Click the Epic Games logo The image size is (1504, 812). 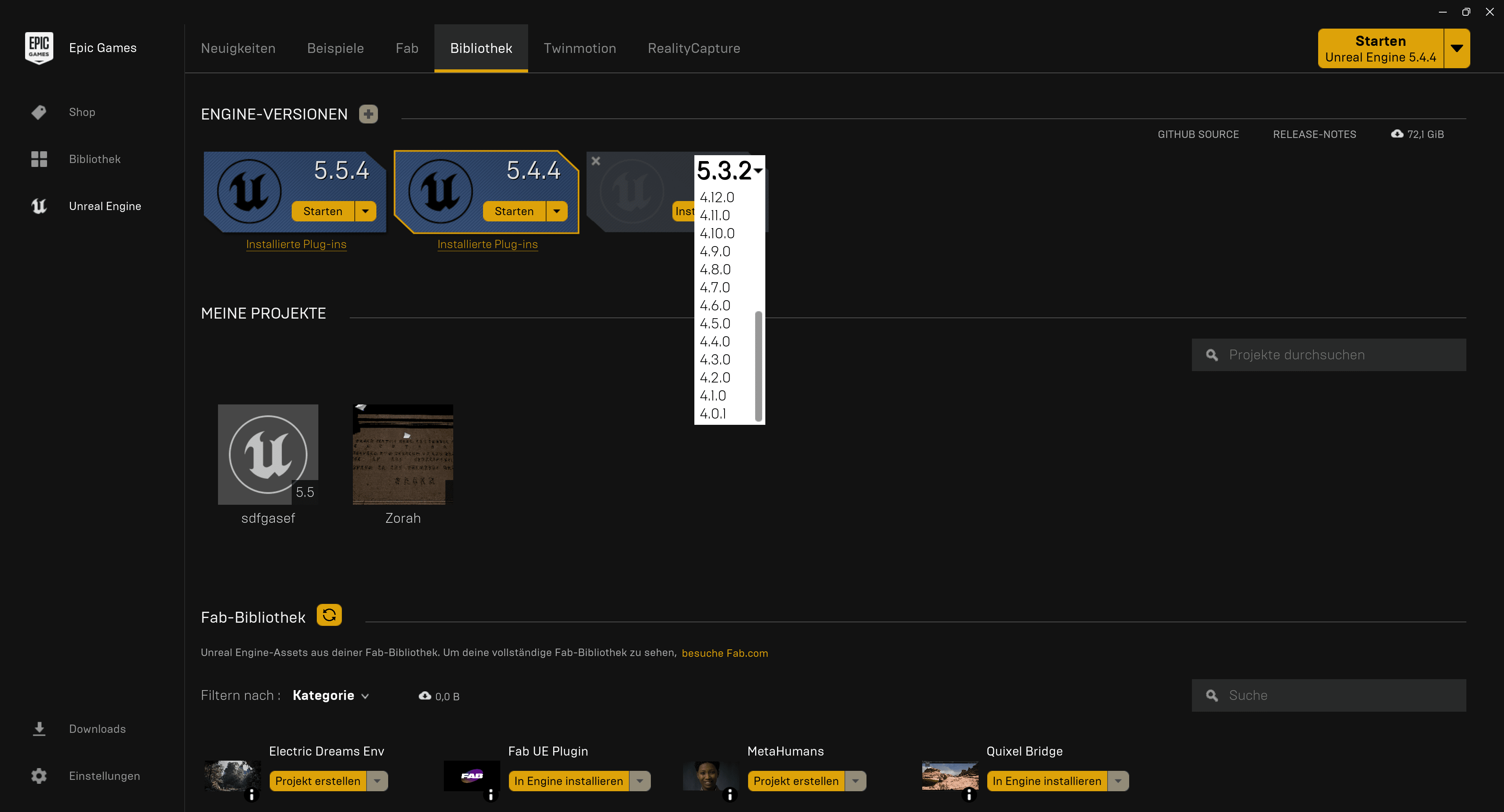click(39, 48)
